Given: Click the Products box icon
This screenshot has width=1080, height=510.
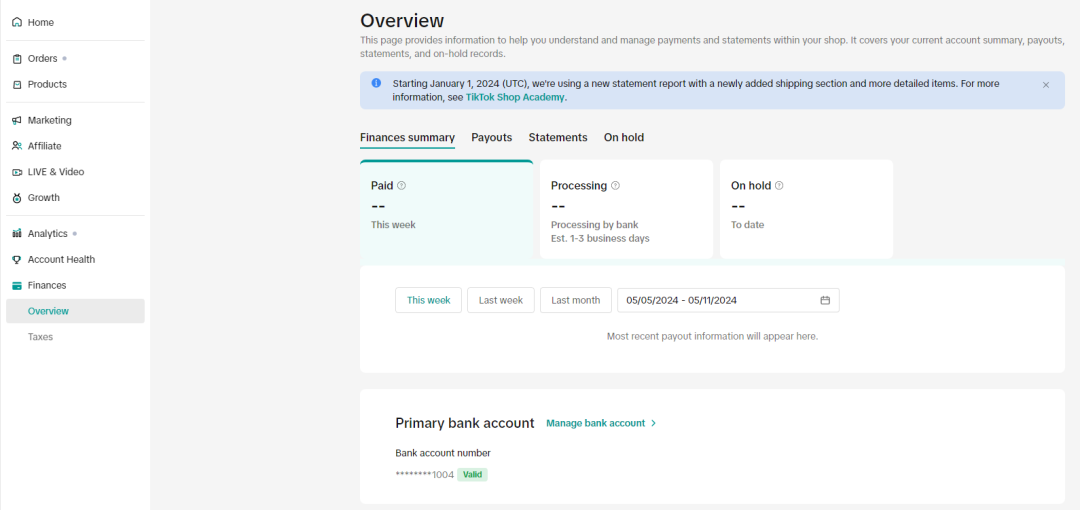Looking at the screenshot, I should pyautogui.click(x=17, y=85).
